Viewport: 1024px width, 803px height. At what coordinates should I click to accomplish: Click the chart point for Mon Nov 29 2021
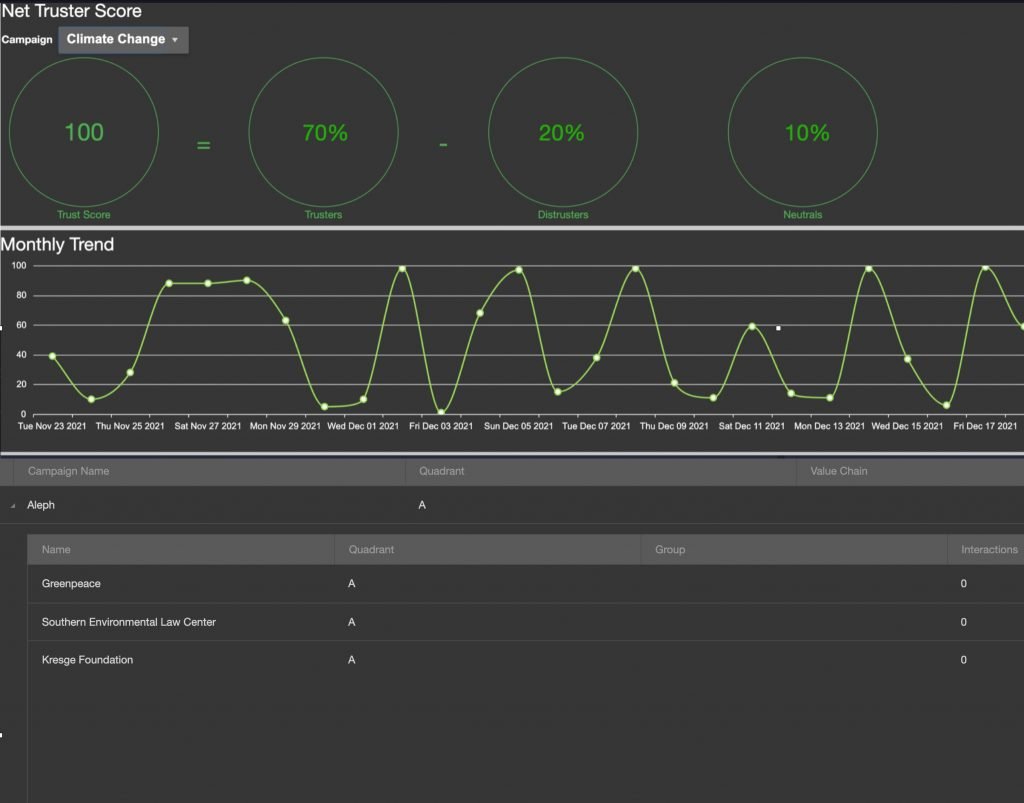click(285, 321)
